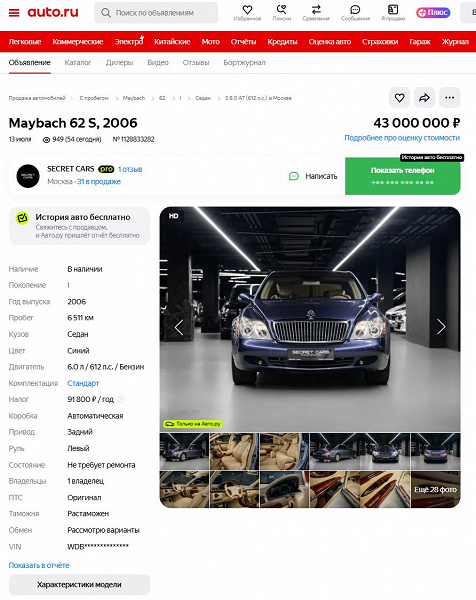The width and height of the screenshot is (476, 600).
Task: Click the search field Поиск по объявлениям
Action: tap(156, 13)
